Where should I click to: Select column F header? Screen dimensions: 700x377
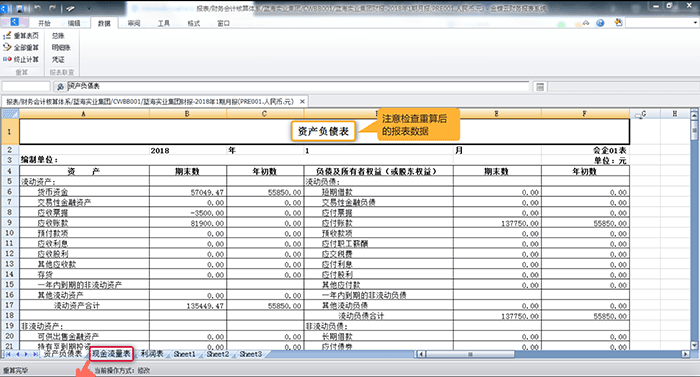[585, 114]
